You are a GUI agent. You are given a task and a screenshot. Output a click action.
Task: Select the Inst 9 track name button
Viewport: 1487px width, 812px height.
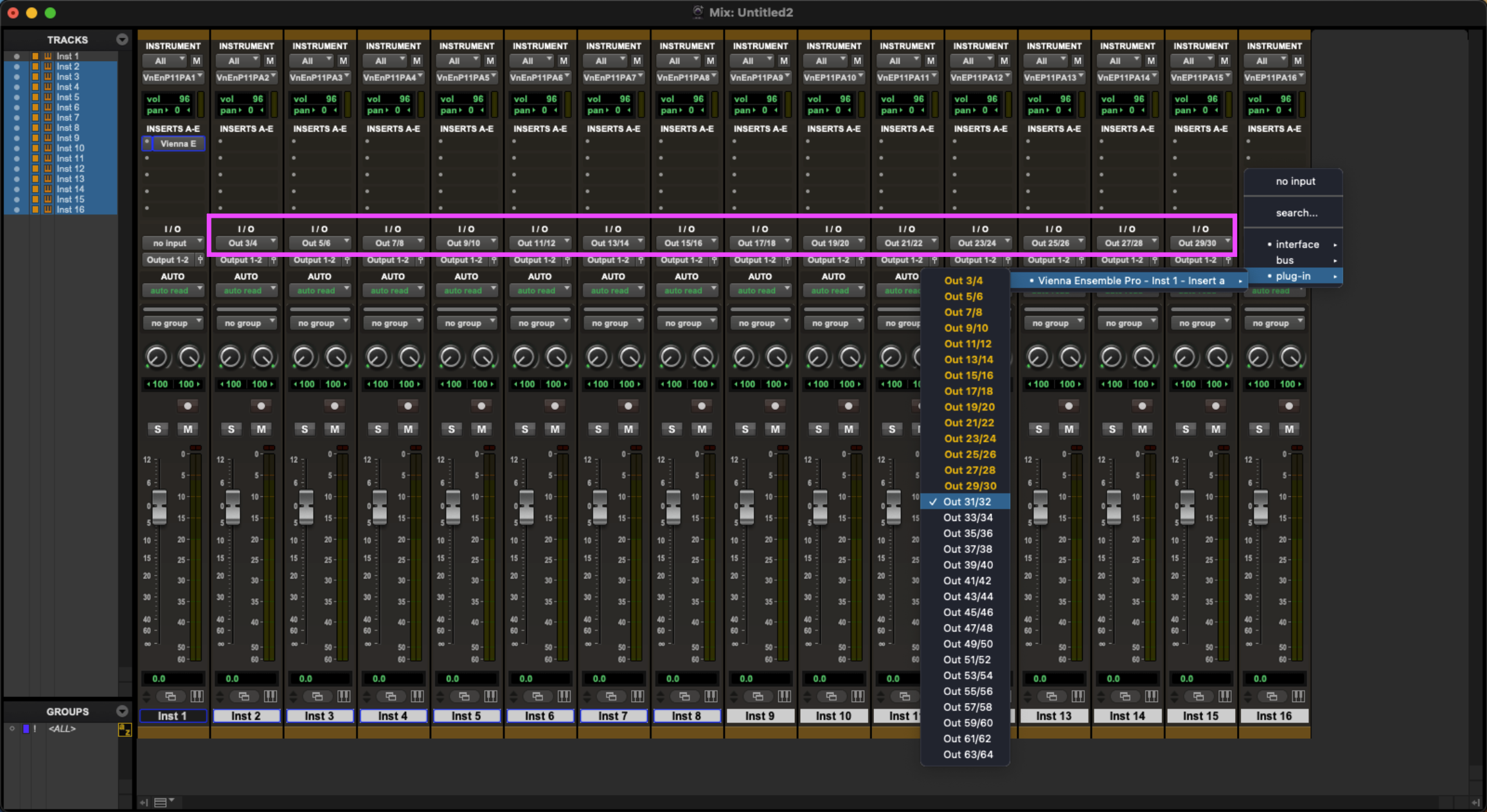coord(760,716)
